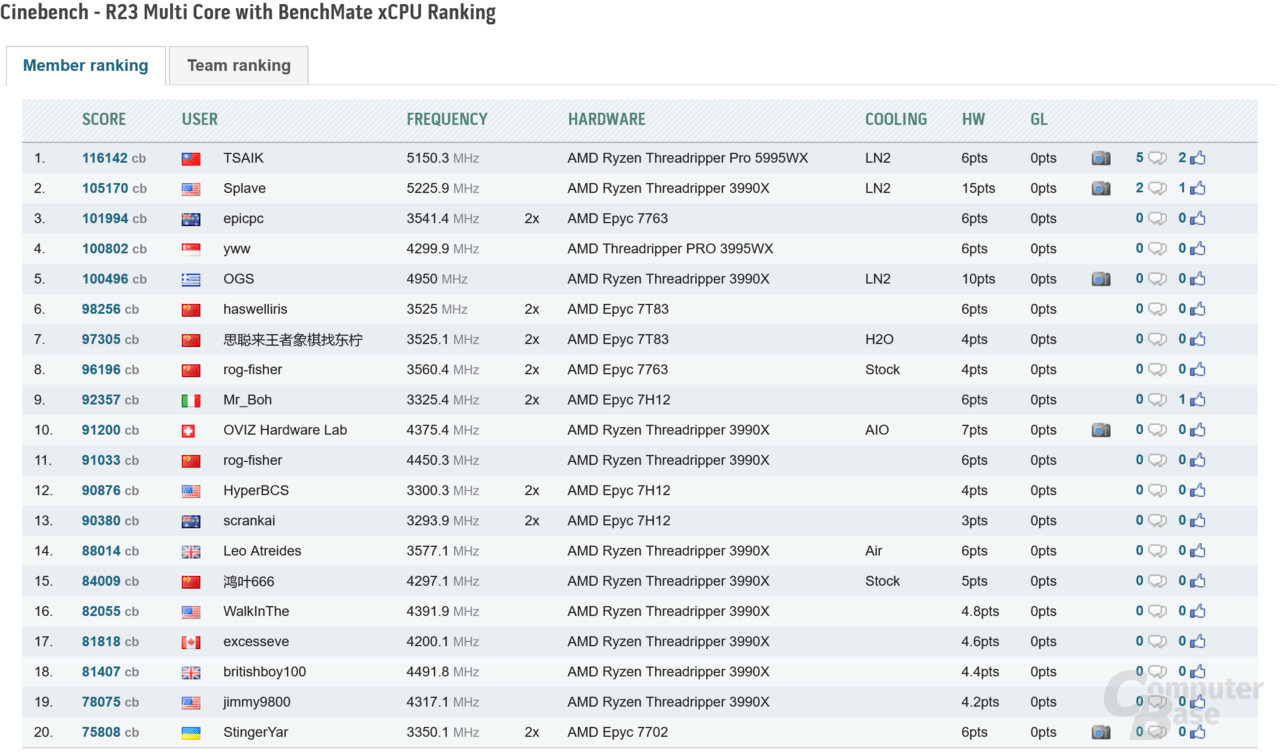Click the Greek flag next to OGS
1280x756 pixels.
(x=191, y=280)
